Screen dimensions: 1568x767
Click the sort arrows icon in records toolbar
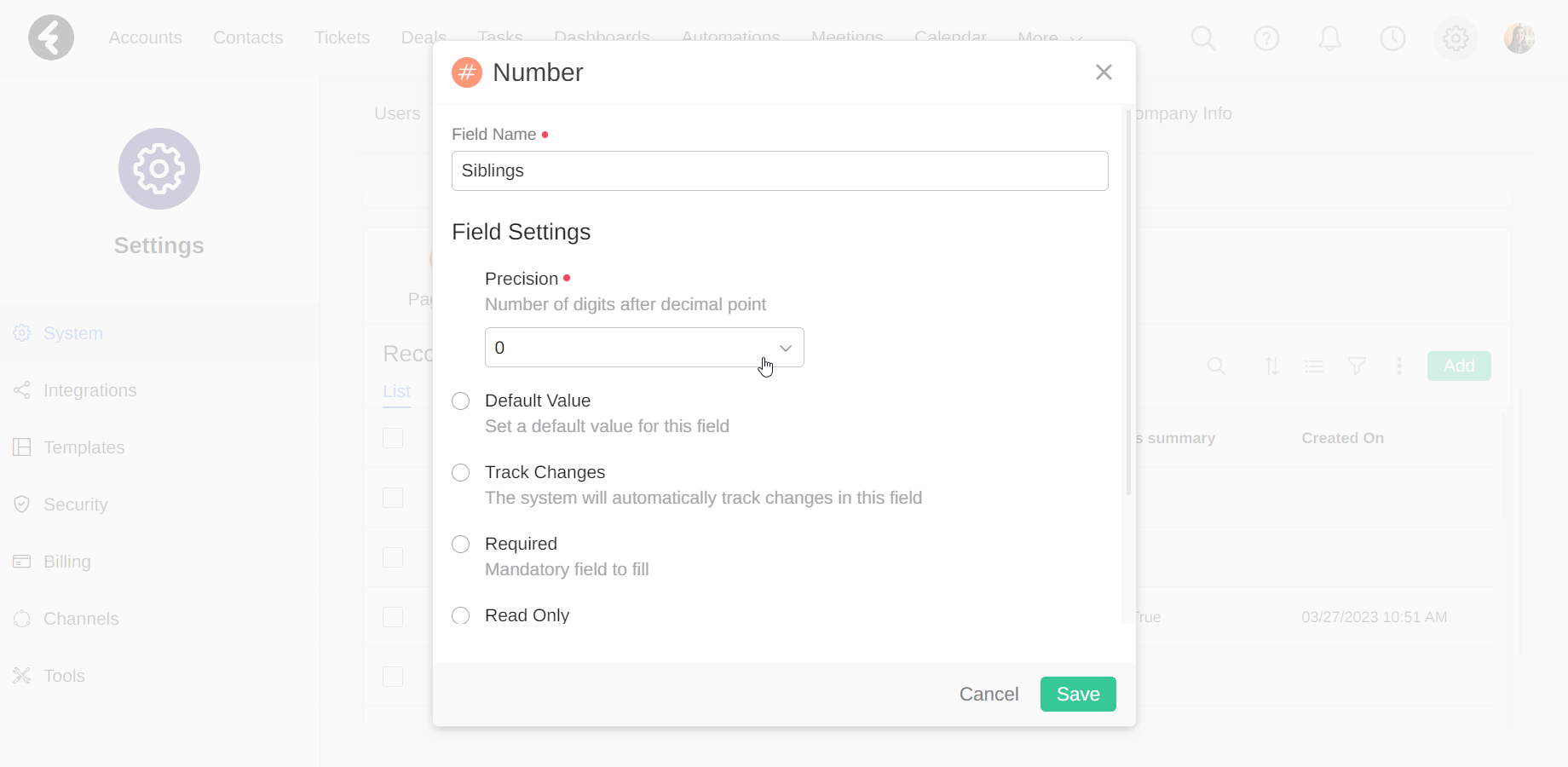point(1271,366)
